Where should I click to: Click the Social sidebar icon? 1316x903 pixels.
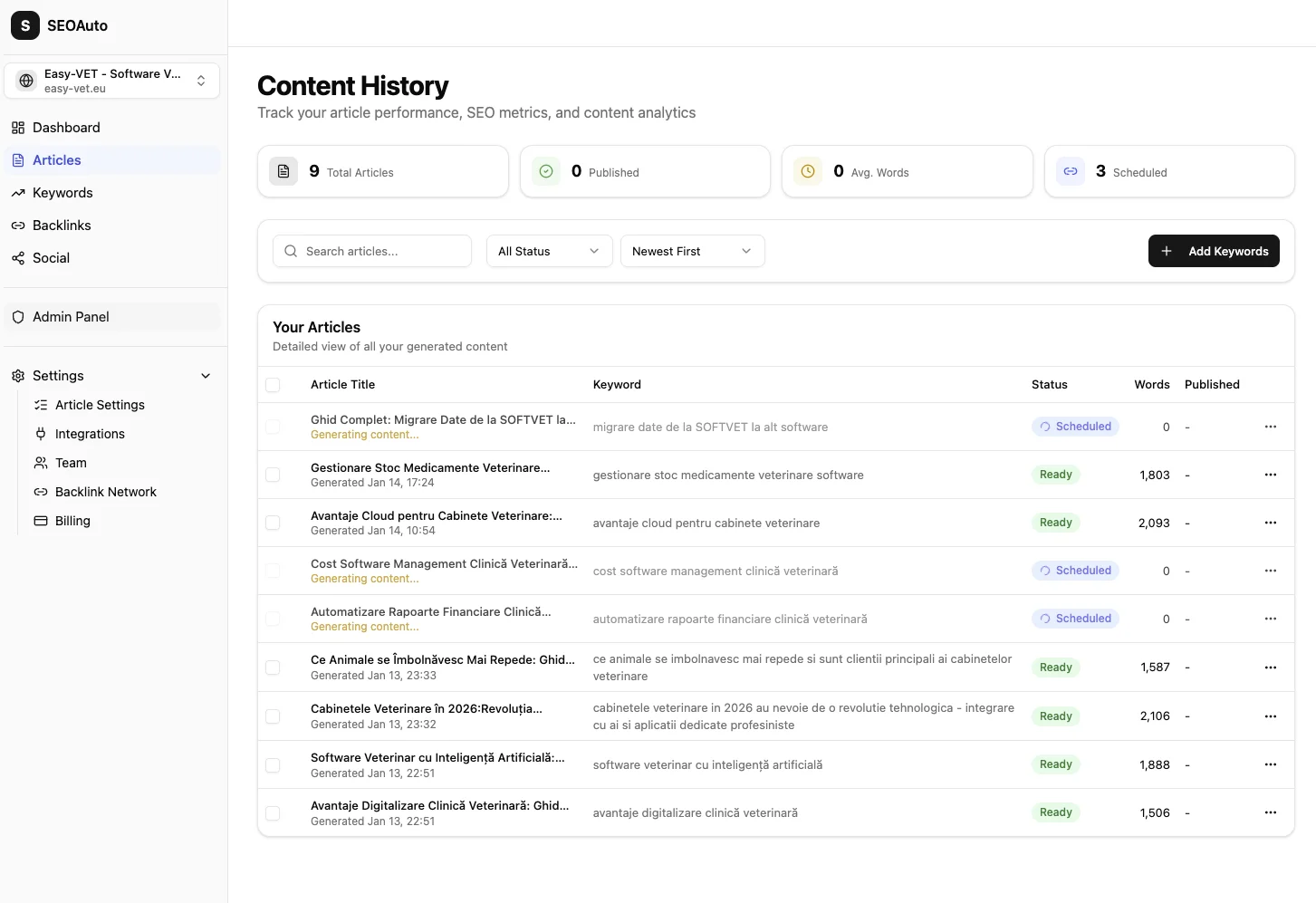[18, 257]
